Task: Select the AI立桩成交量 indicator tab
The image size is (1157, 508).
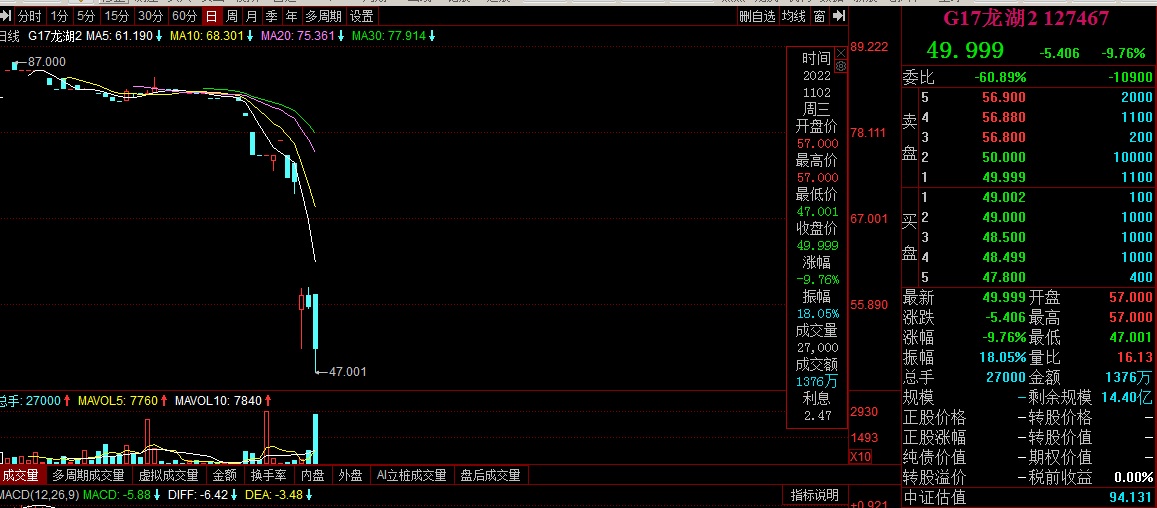Action: point(411,476)
